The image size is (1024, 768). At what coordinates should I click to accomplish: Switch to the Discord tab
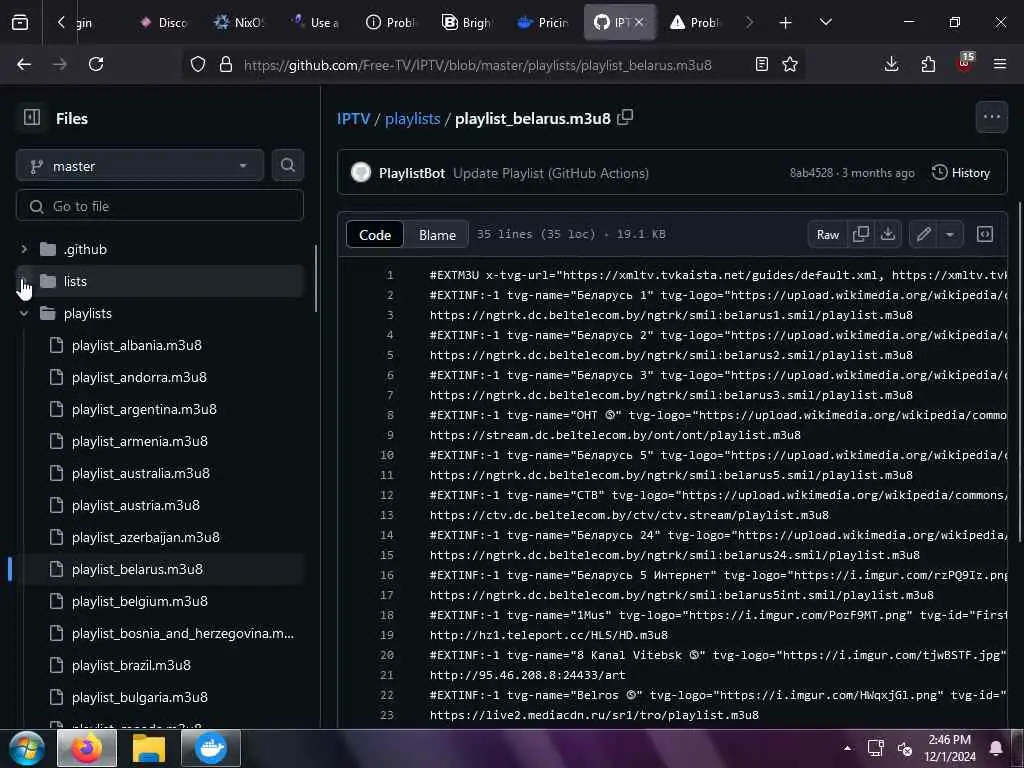pos(163,23)
